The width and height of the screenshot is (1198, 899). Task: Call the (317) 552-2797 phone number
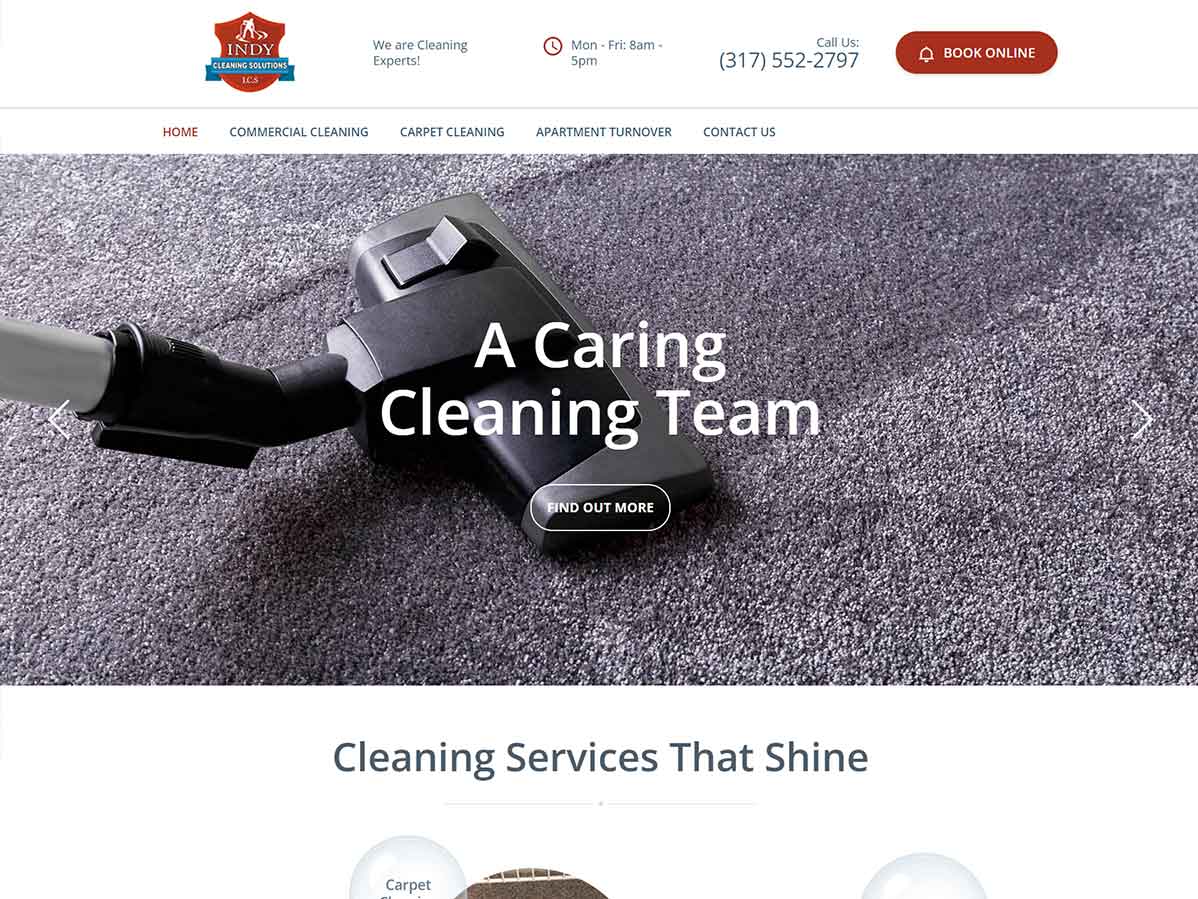click(x=788, y=60)
